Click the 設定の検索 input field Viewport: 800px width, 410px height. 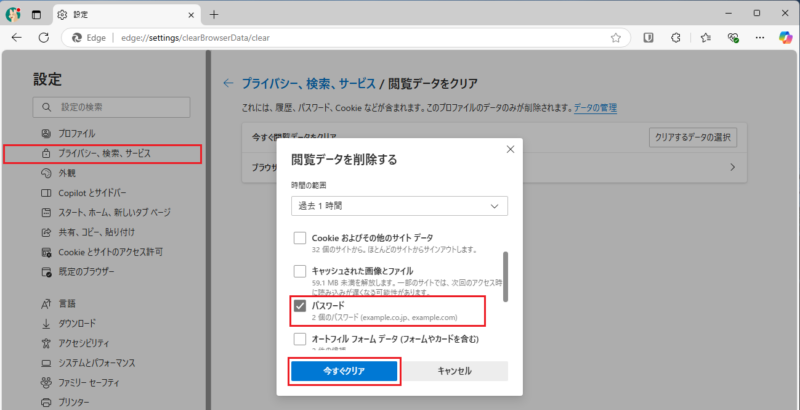(x=111, y=108)
